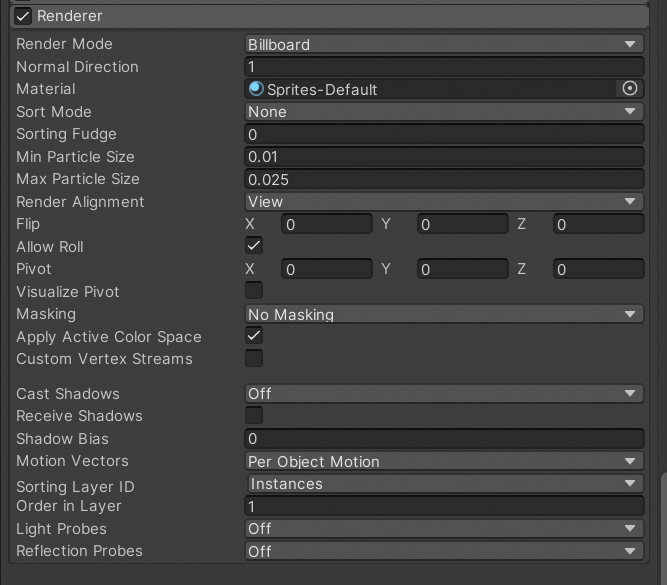Turn on the Receive Shadows checkbox

tap(254, 415)
